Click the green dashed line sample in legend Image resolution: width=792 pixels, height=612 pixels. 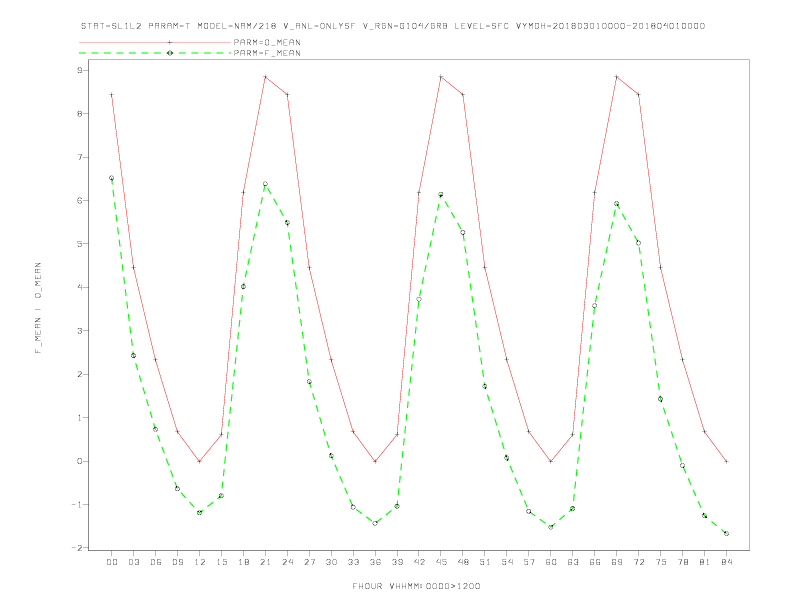(x=155, y=53)
